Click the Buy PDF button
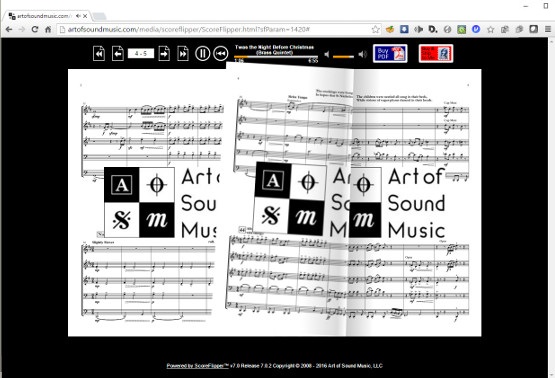This screenshot has height=378, width=555. point(390,53)
